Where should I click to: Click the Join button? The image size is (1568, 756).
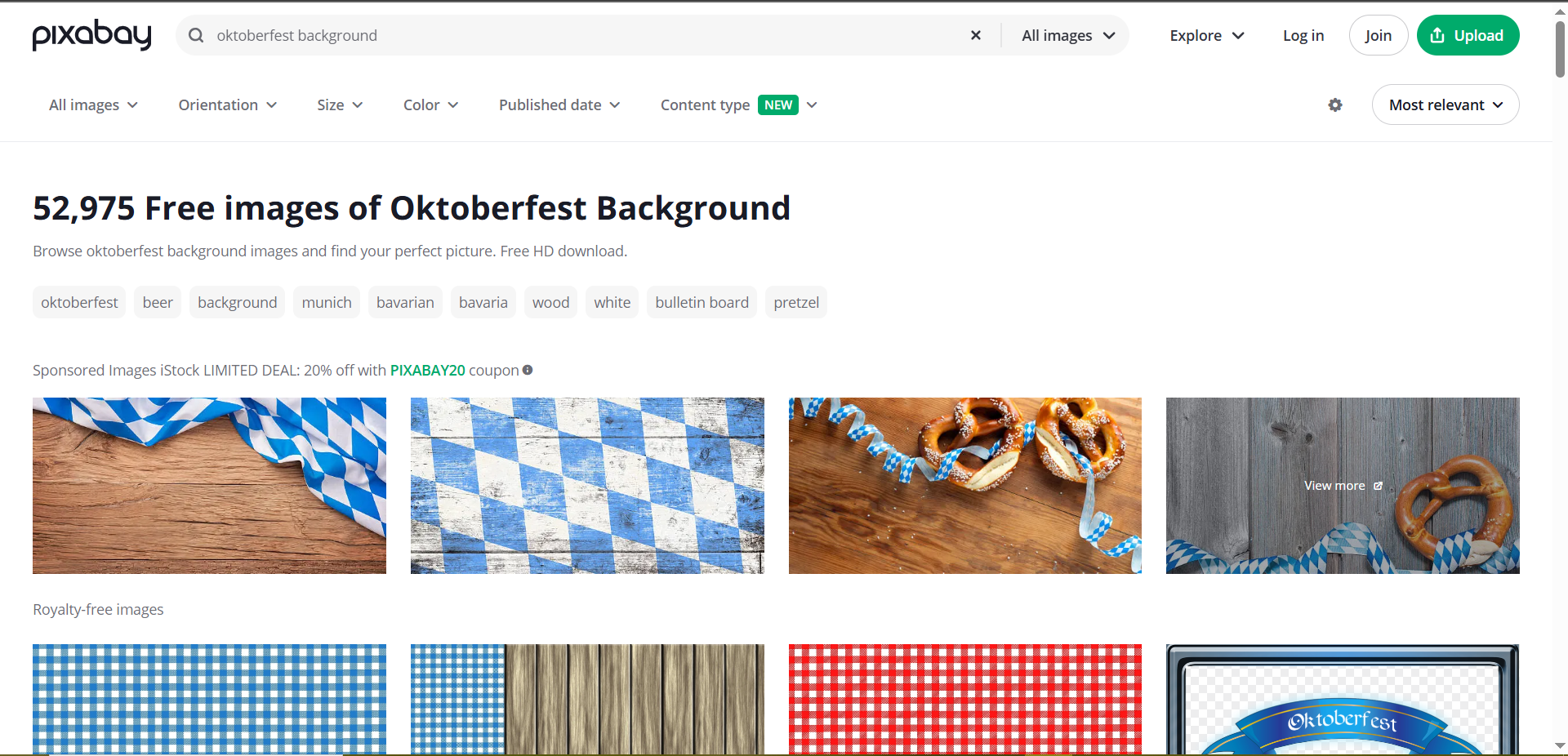1378,35
